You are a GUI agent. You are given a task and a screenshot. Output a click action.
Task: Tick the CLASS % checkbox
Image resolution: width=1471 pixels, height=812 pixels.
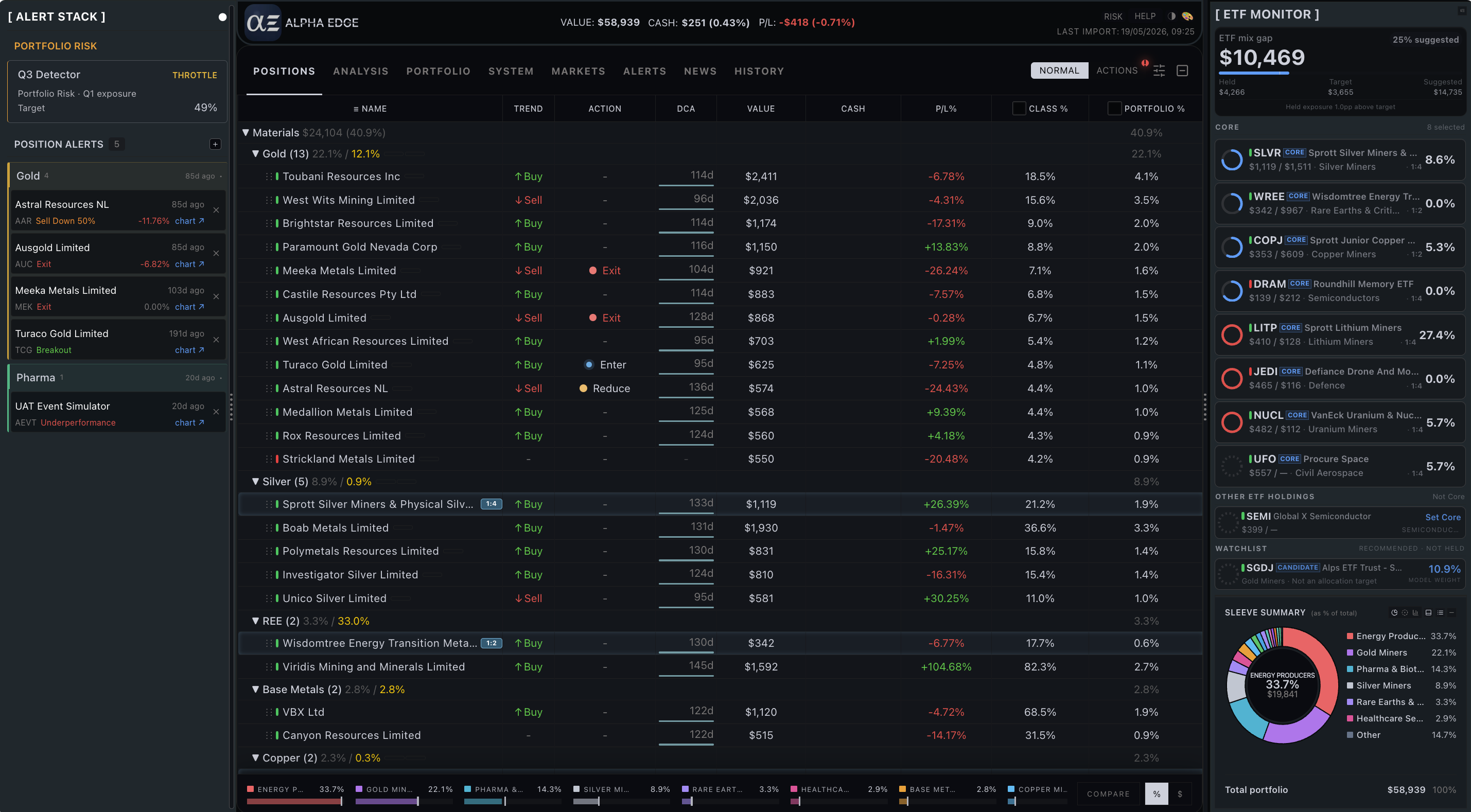(x=1019, y=109)
